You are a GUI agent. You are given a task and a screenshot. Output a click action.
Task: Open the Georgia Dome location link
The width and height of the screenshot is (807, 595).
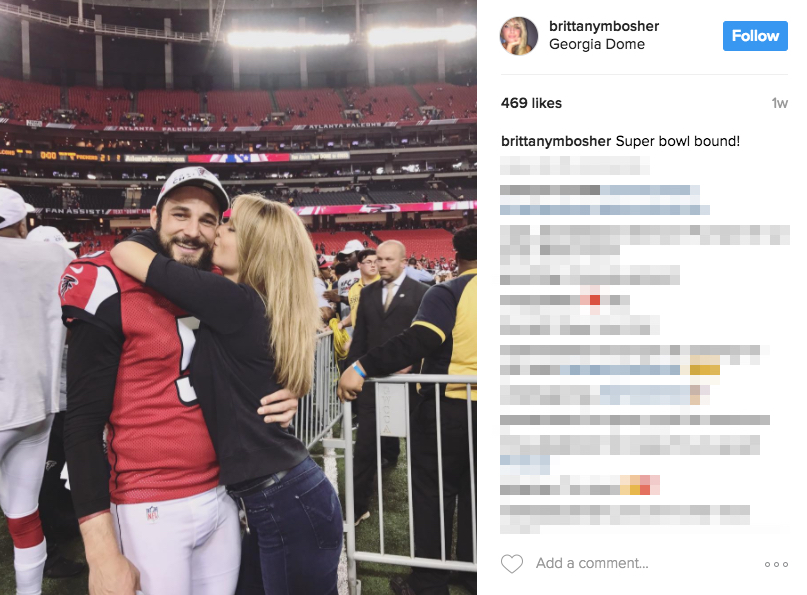coord(597,44)
